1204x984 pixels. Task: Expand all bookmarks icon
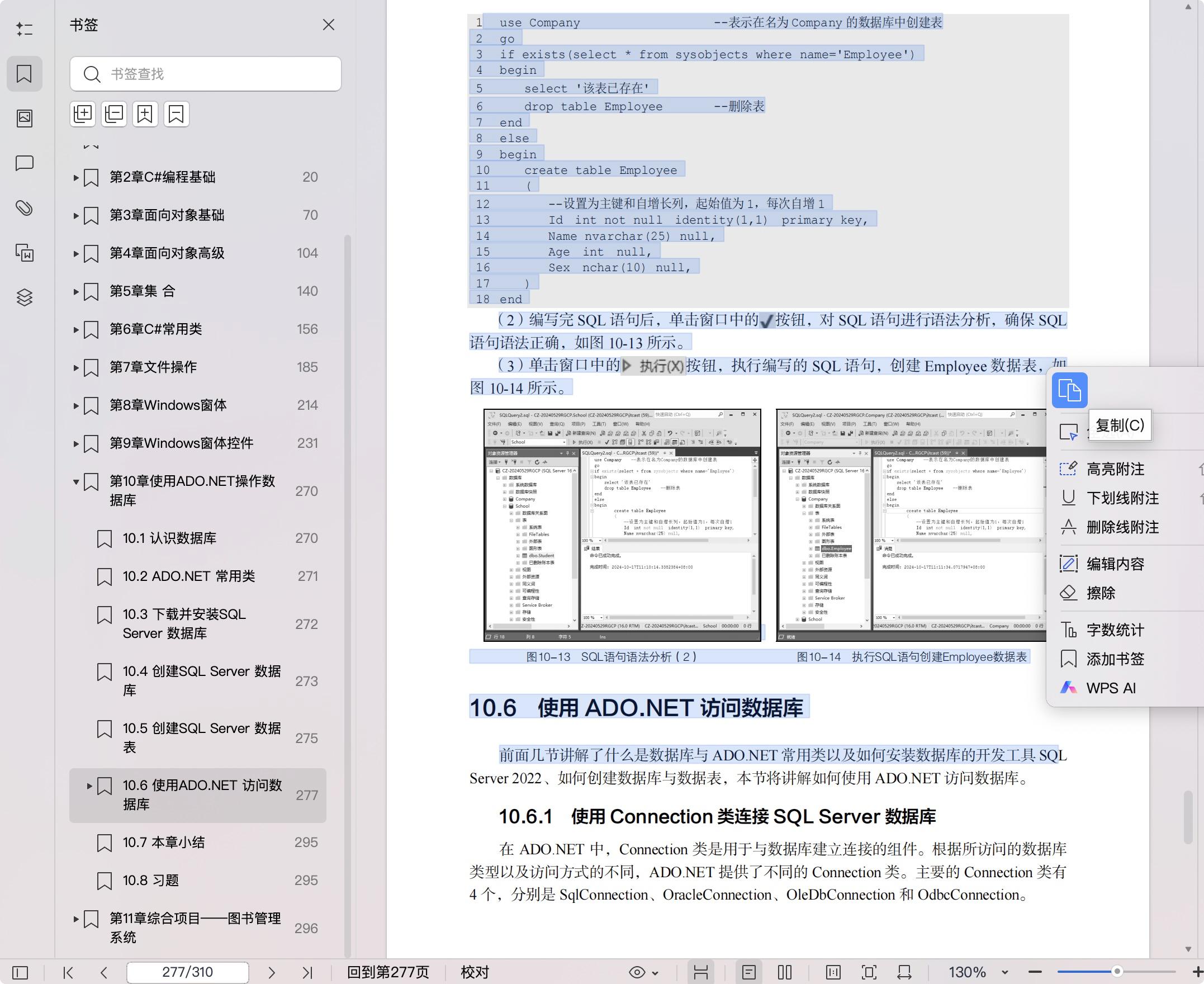tap(83, 114)
